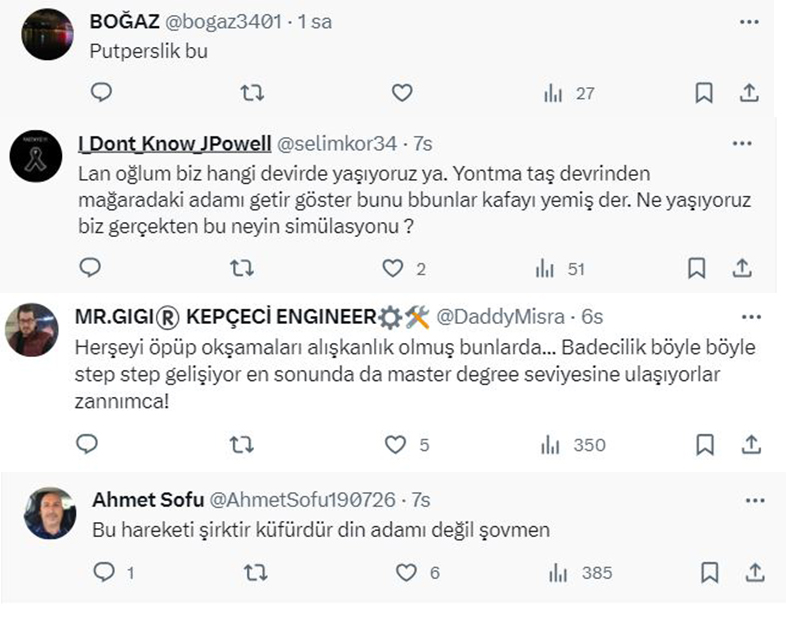Reply to the MR.GIGI KEPÇECİ ENGINEER tweet
The image size is (786, 628).
88,444
